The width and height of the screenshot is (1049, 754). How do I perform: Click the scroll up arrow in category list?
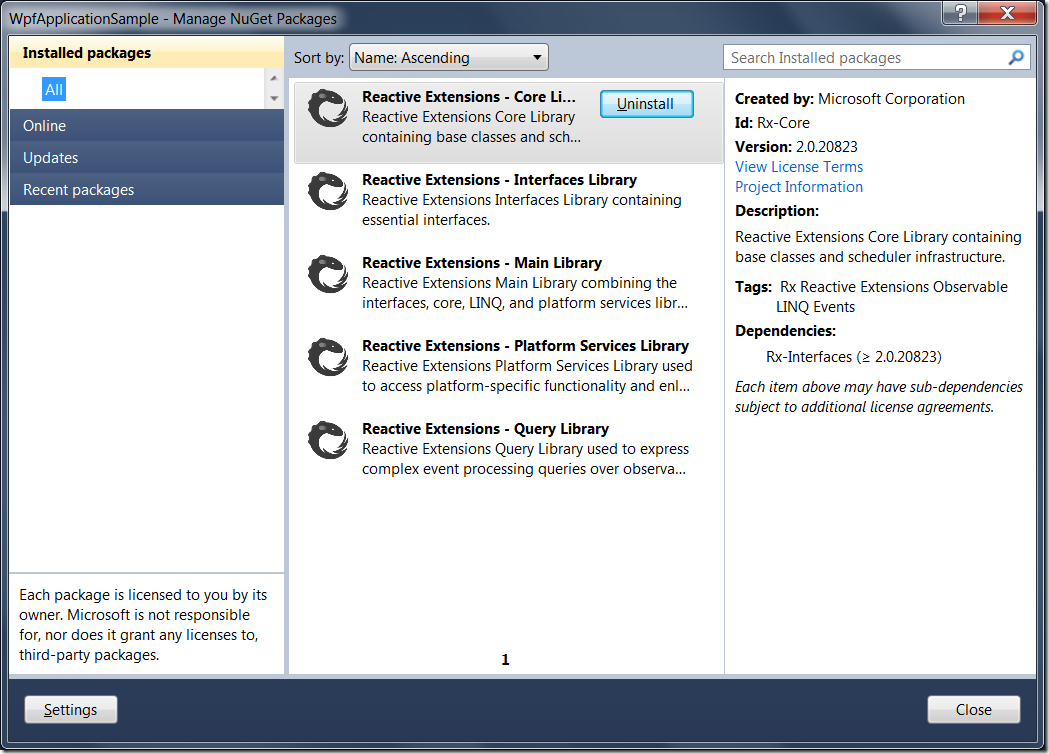pyautogui.click(x=274, y=78)
